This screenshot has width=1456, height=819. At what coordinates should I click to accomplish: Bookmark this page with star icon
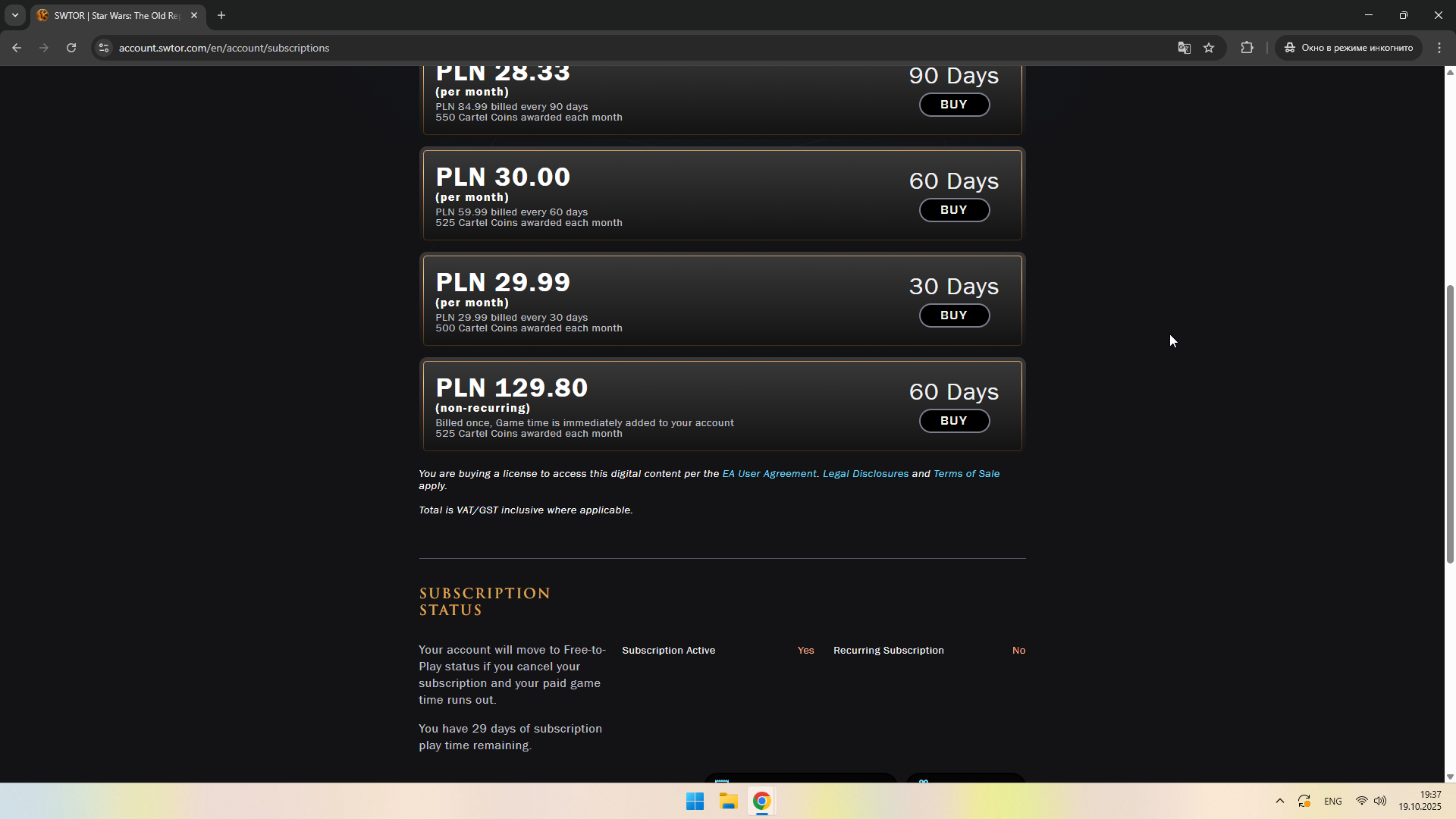pyautogui.click(x=1209, y=48)
